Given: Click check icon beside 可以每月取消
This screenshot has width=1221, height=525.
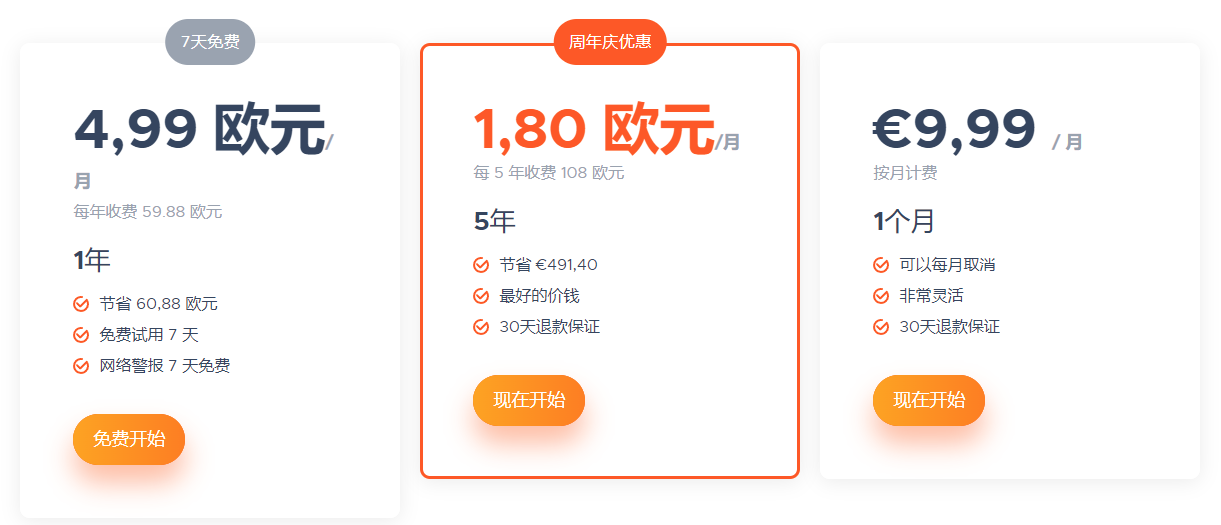Looking at the screenshot, I should pyautogui.click(x=881, y=265).
